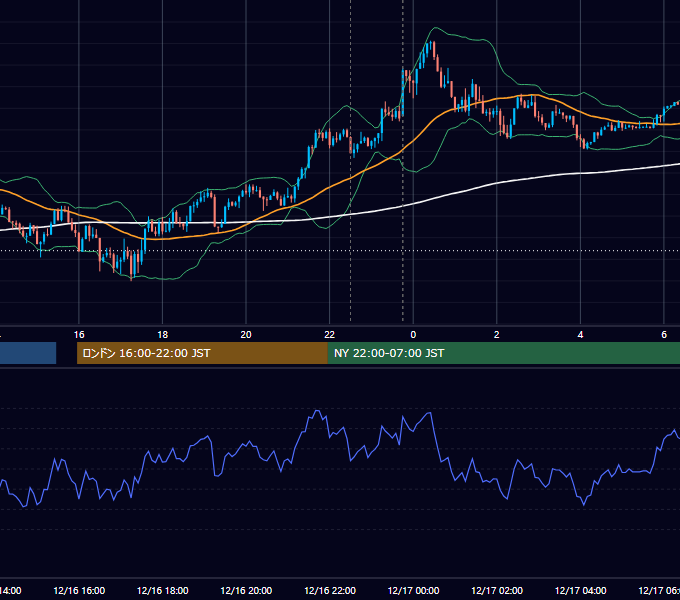
Task: Click the "2" hour label on the upper time axis
Action: pyautogui.click(x=497, y=335)
